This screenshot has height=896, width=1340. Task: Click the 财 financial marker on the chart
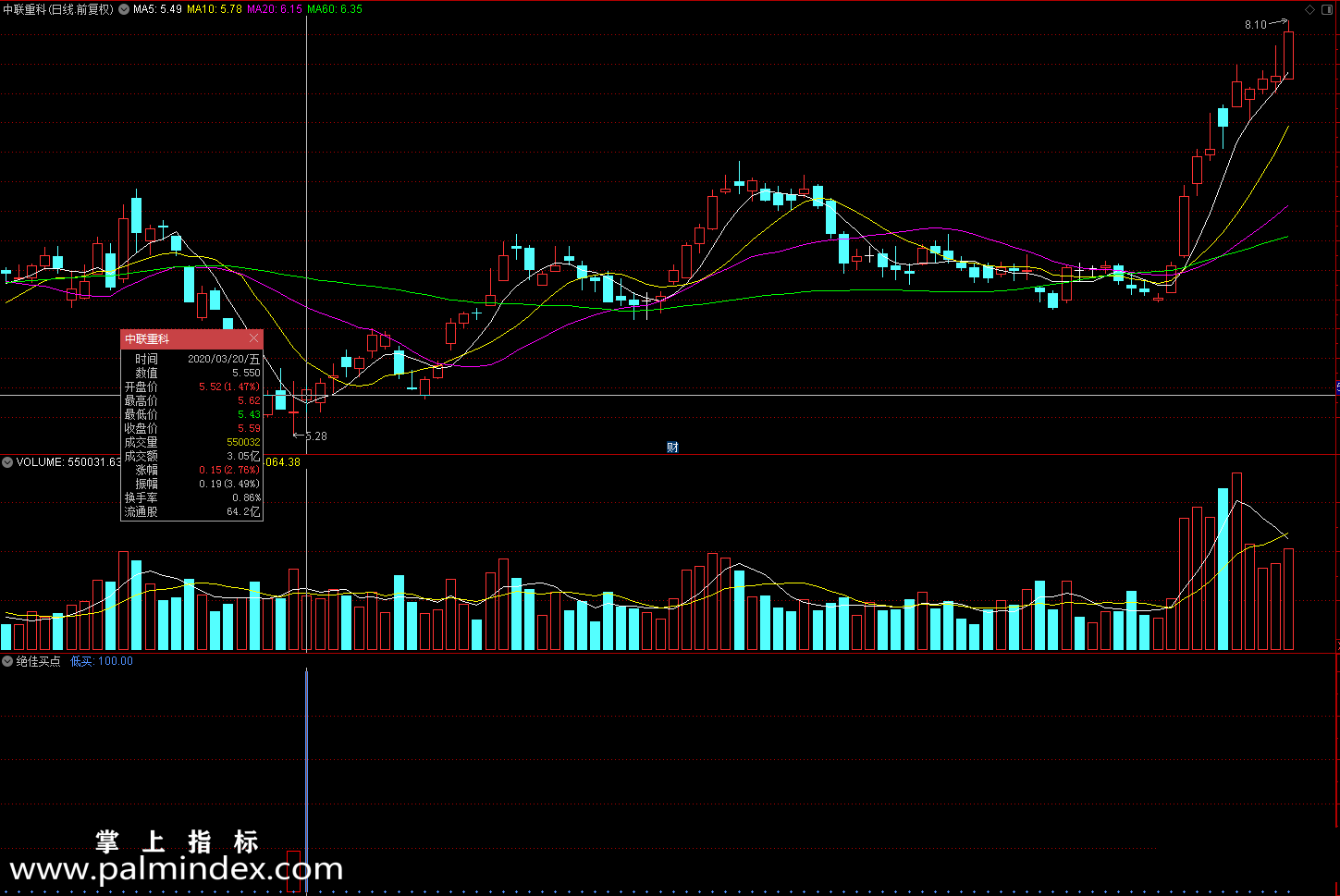(x=672, y=448)
